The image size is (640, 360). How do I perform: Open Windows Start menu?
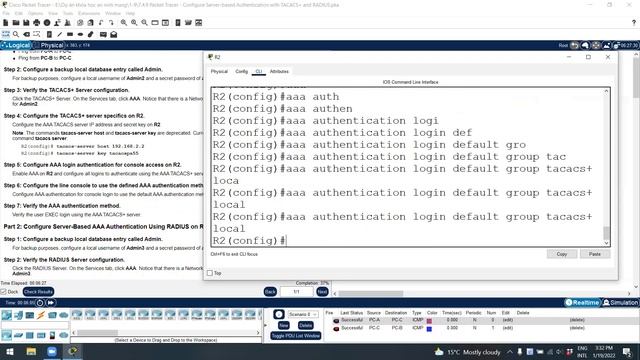[10, 351]
